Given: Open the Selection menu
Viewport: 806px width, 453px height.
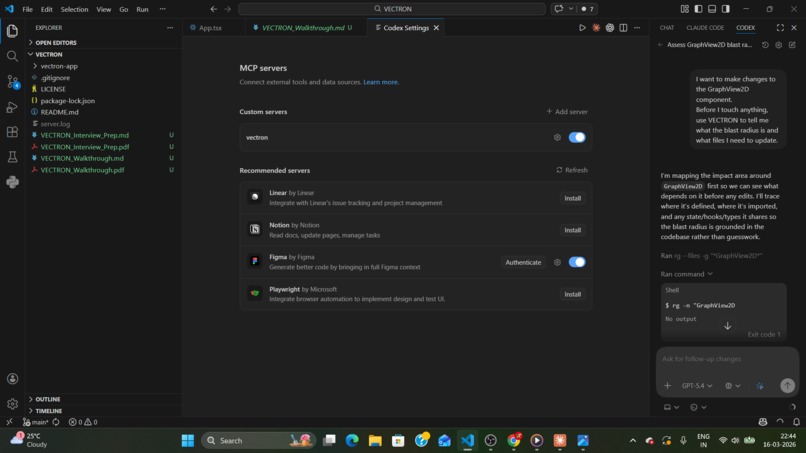Looking at the screenshot, I should [74, 9].
